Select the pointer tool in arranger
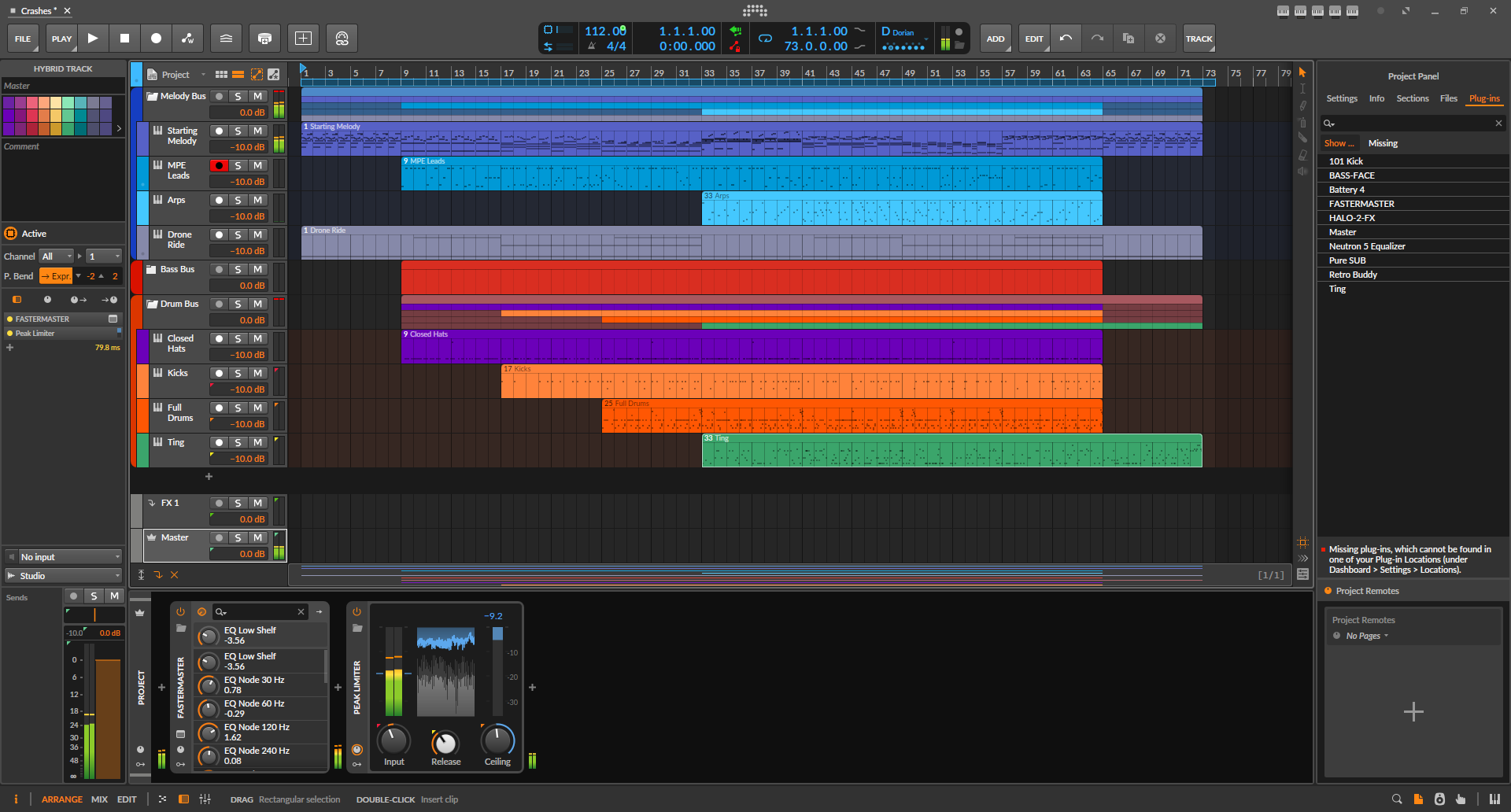 click(x=1302, y=72)
